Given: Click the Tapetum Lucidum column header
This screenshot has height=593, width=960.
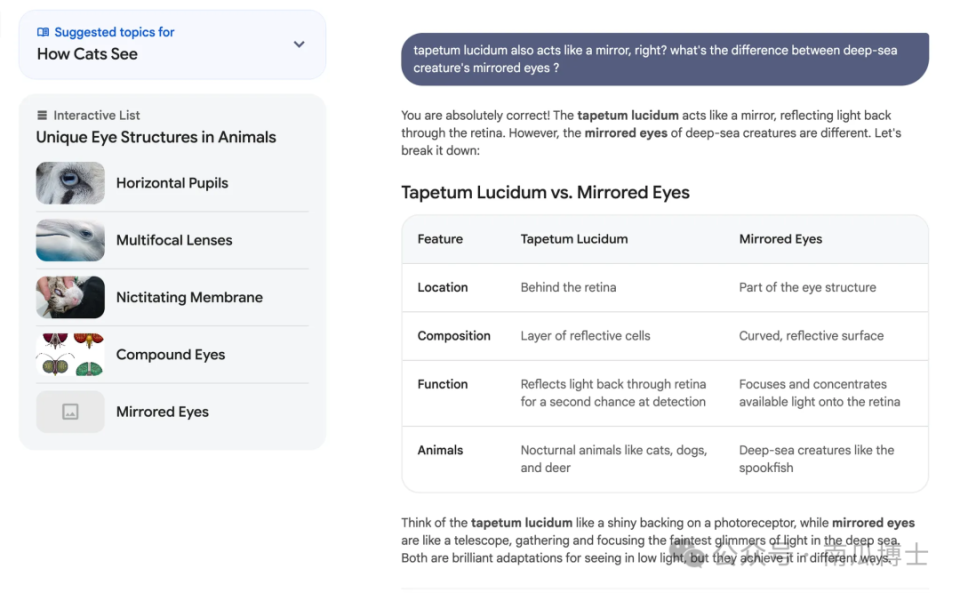Looking at the screenshot, I should coord(574,239).
